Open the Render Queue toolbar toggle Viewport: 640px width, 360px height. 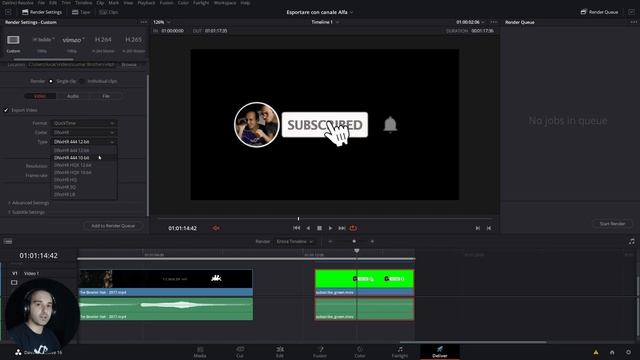tap(599, 12)
